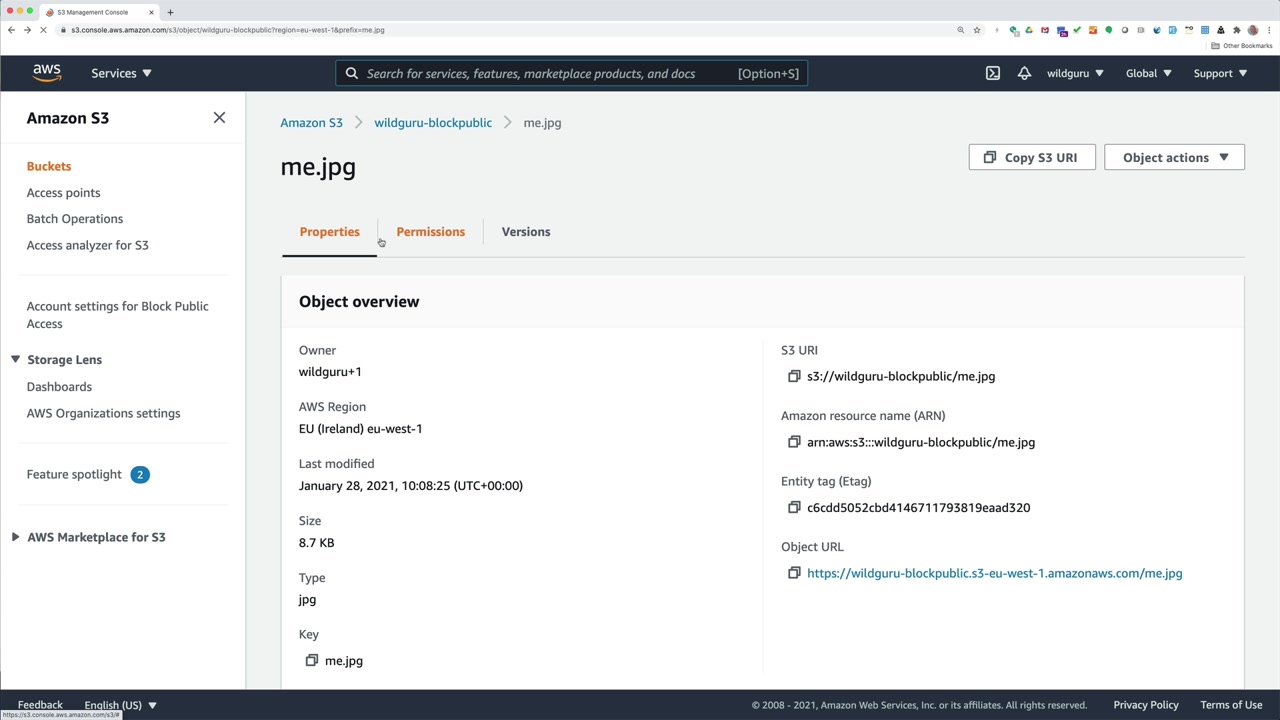Close the Amazon S3 side panel
This screenshot has height=720, width=1280.
(219, 118)
